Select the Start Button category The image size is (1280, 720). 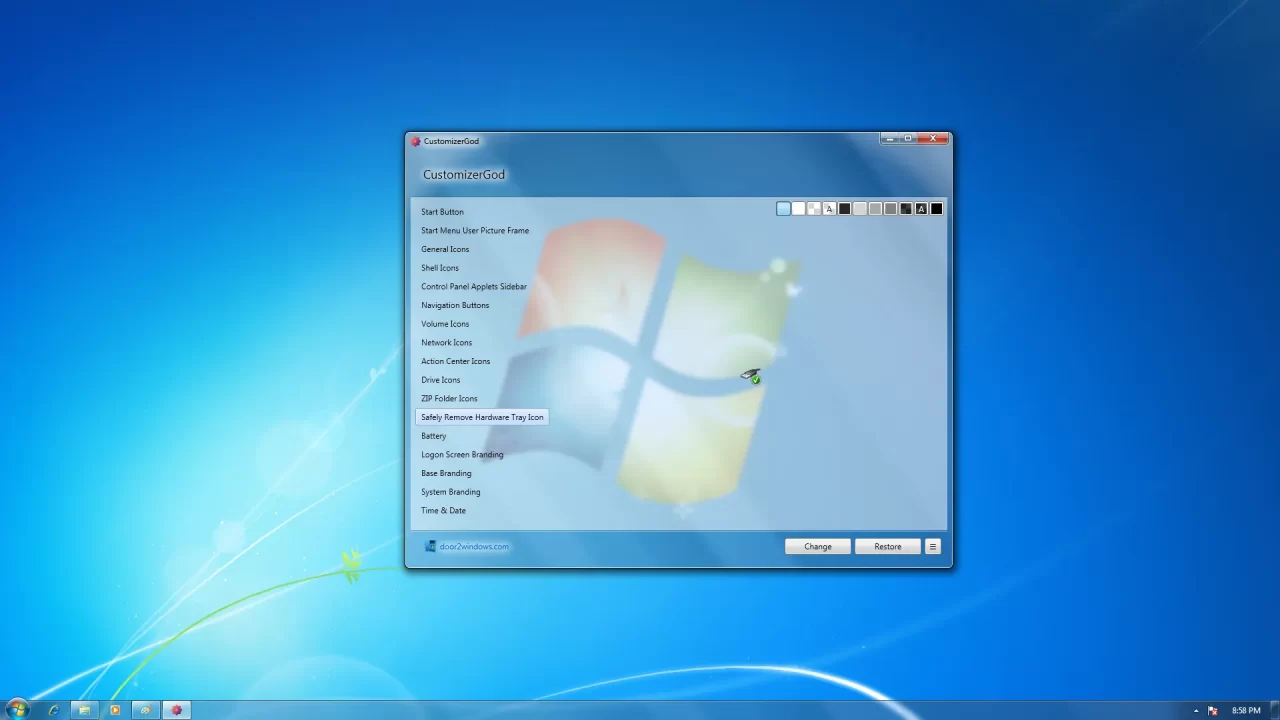click(x=442, y=211)
